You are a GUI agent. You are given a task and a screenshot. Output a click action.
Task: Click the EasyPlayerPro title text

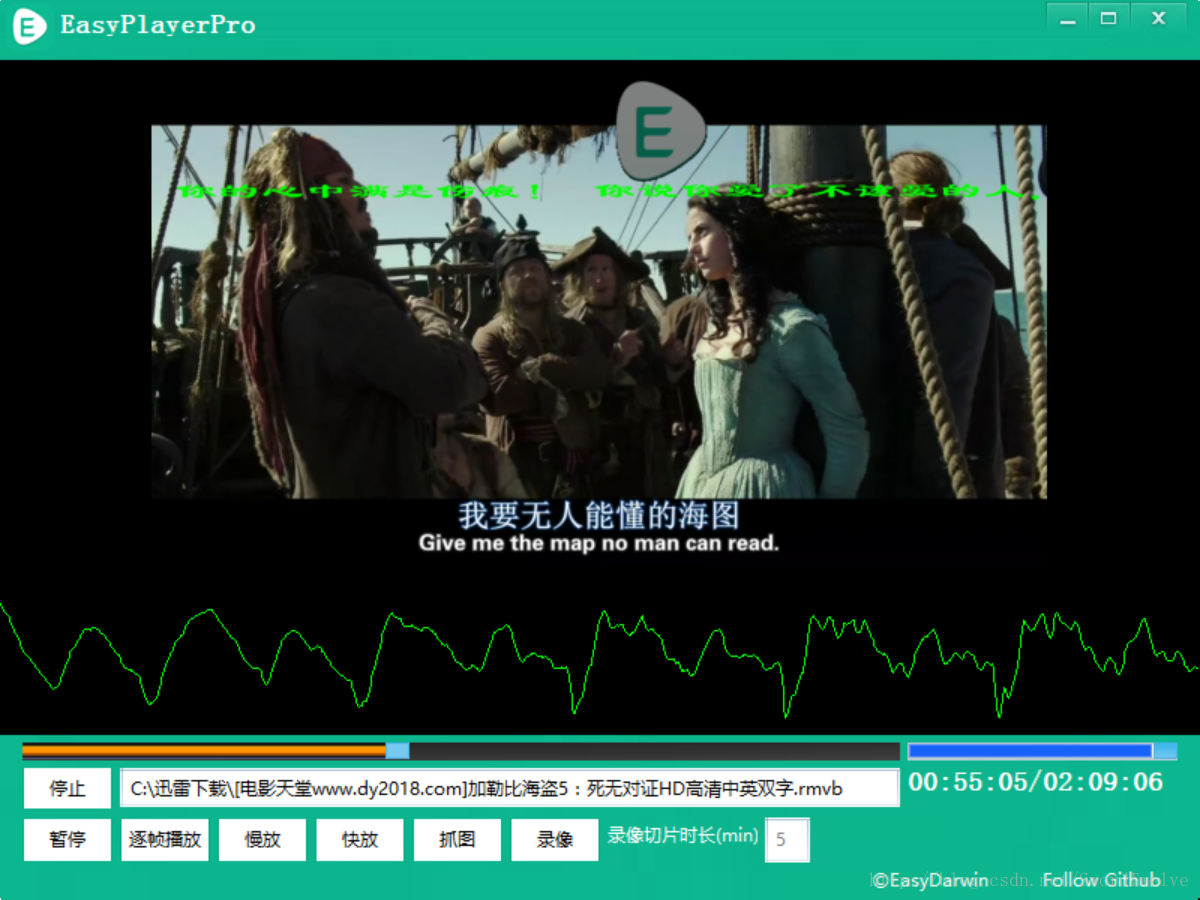tap(157, 25)
